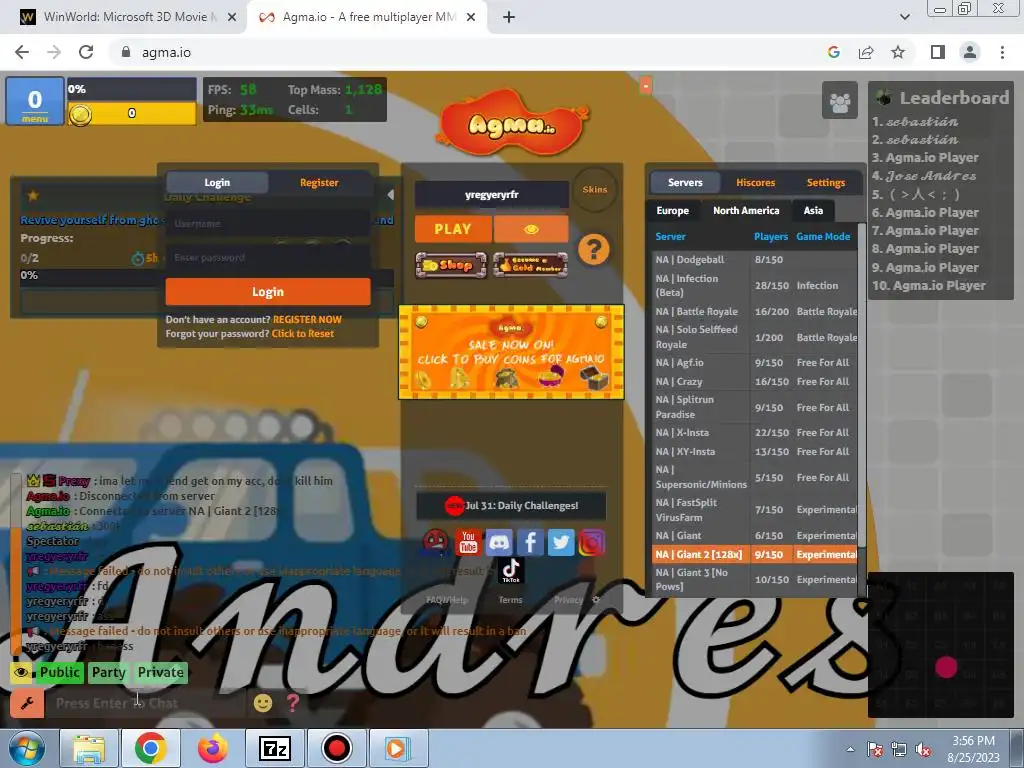The height and width of the screenshot is (768, 1024).
Task: Toggle the Public chat channel
Action: (59, 673)
